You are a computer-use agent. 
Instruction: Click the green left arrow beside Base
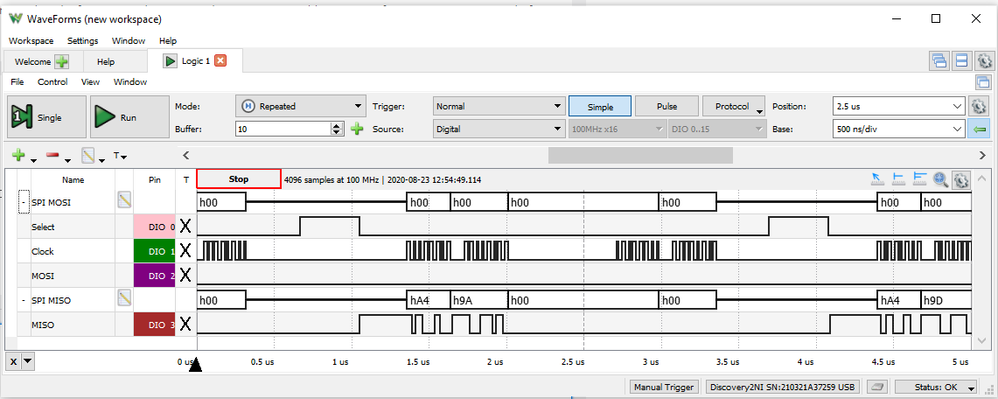979,129
